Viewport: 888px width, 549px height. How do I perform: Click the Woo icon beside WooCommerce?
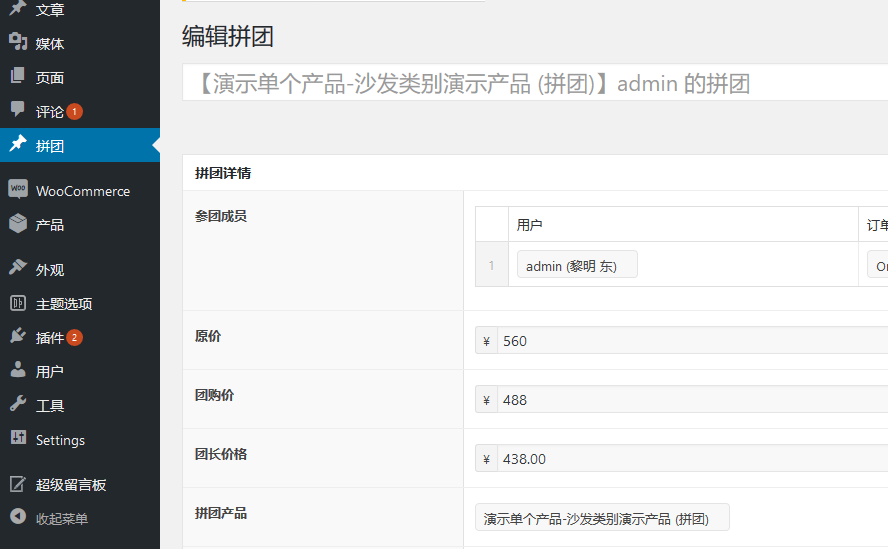tap(18, 189)
